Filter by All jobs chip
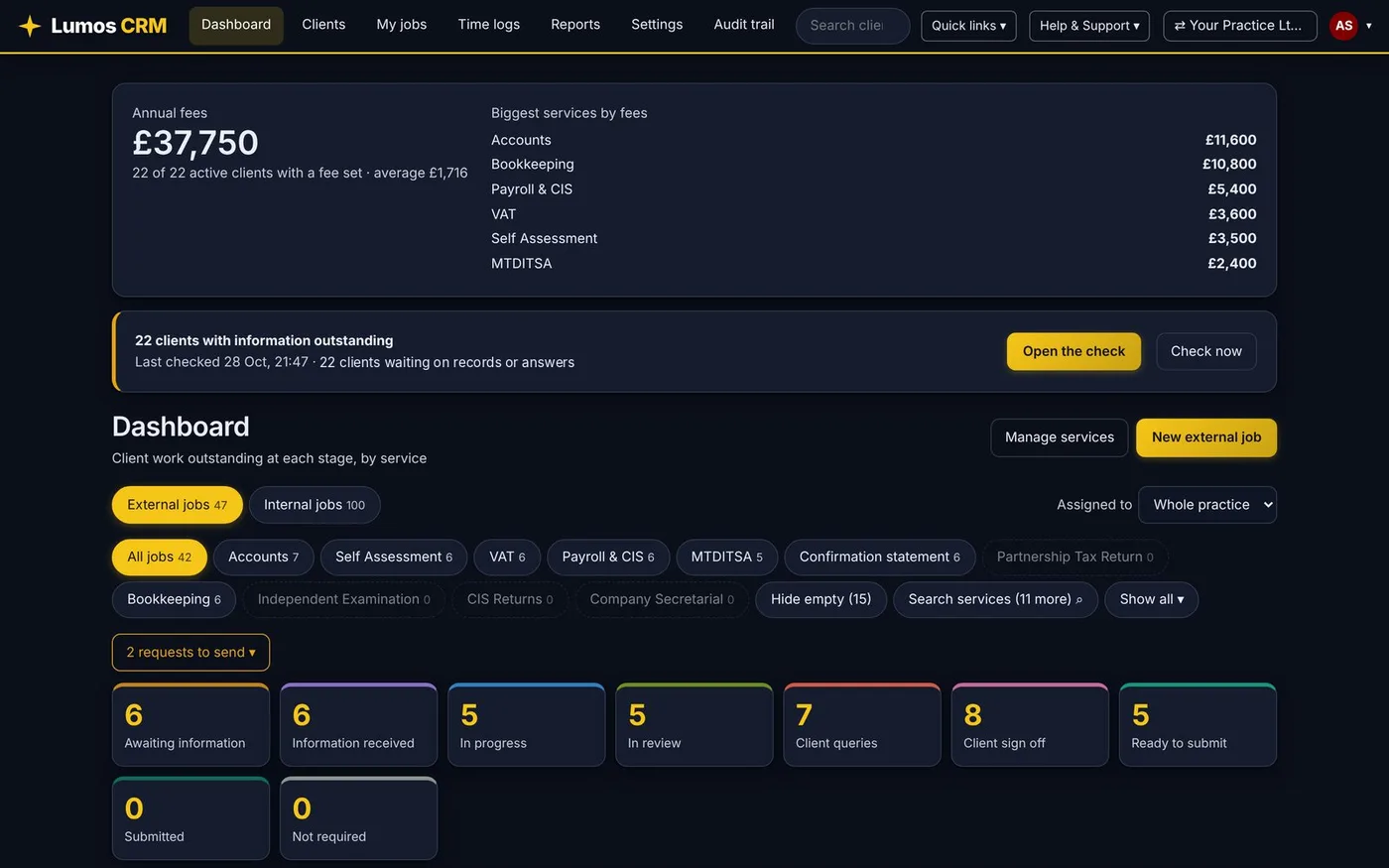Viewport: 1389px width, 868px height. 160,558
